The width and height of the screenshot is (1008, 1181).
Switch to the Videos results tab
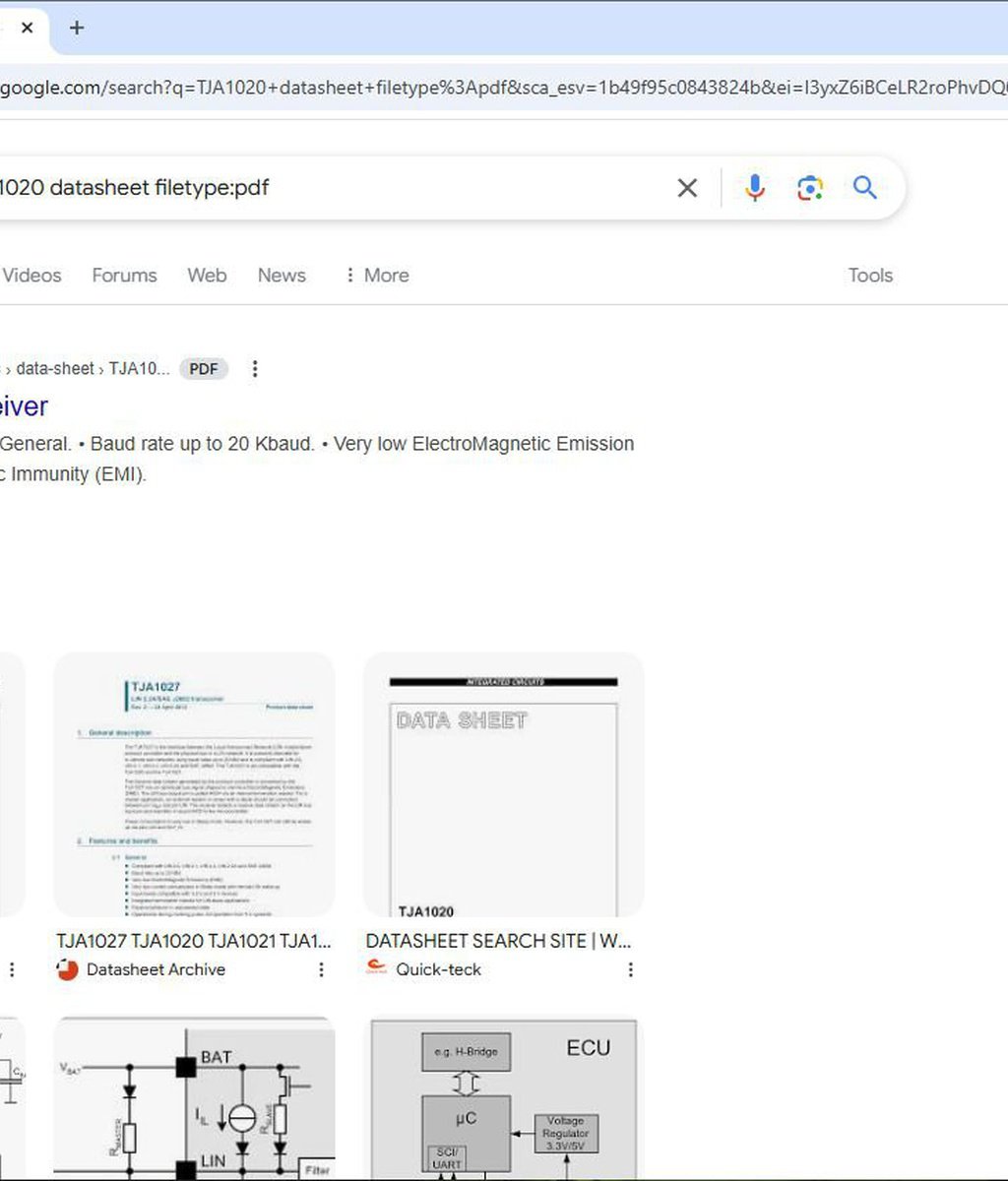click(x=31, y=276)
